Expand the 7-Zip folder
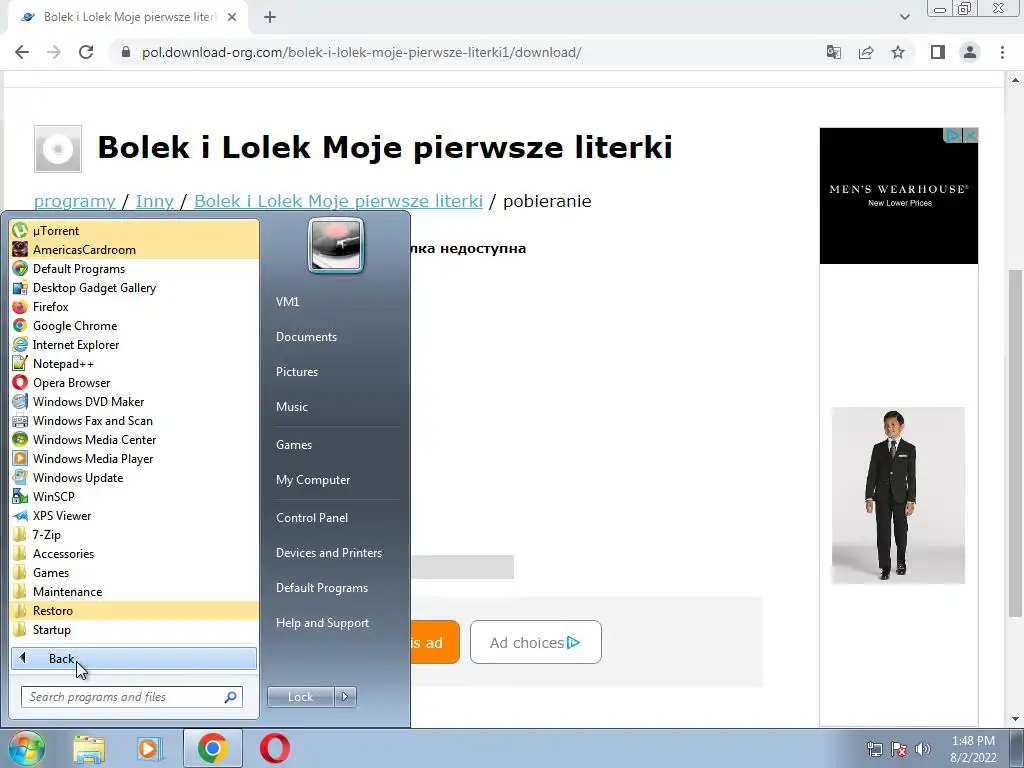Image resolution: width=1024 pixels, height=768 pixels. pos(135,534)
